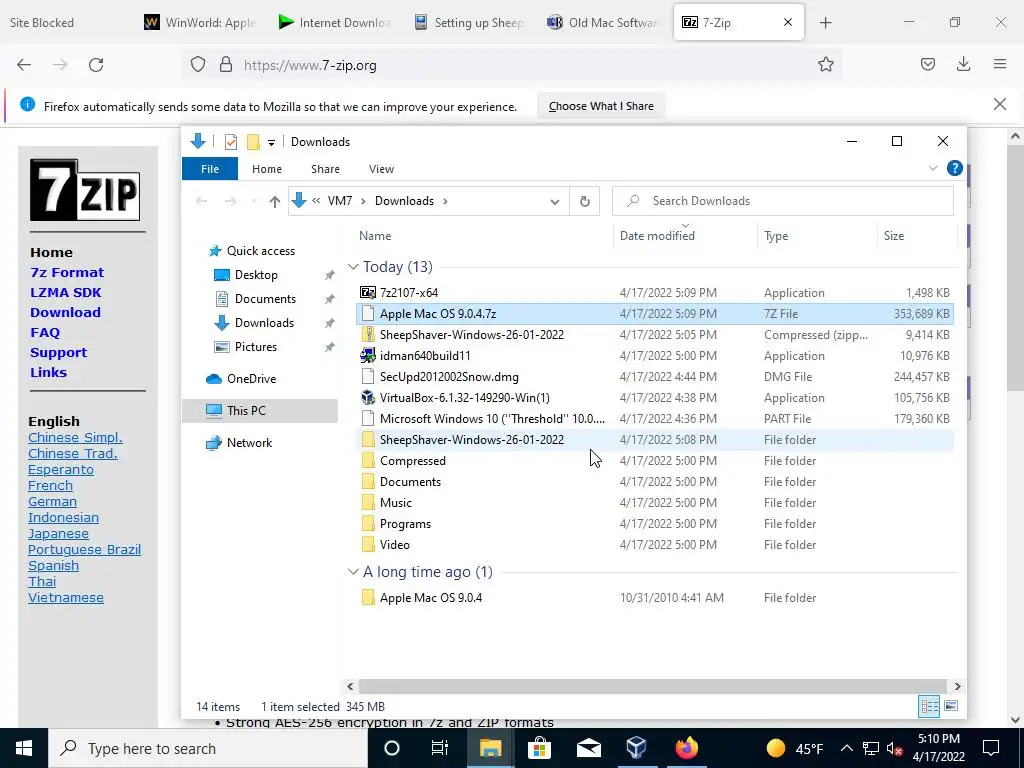
Task: Open Firefox application menu
Action: click(1000, 64)
